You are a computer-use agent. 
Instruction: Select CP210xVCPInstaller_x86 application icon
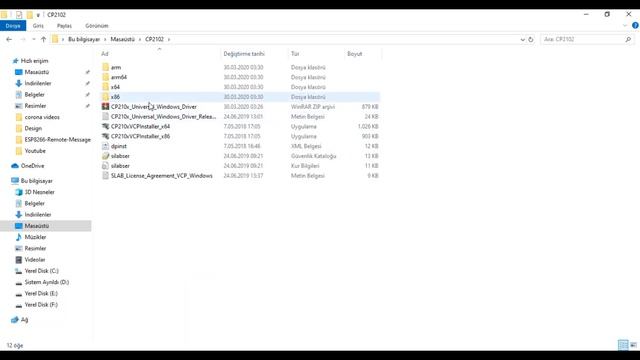click(105, 136)
